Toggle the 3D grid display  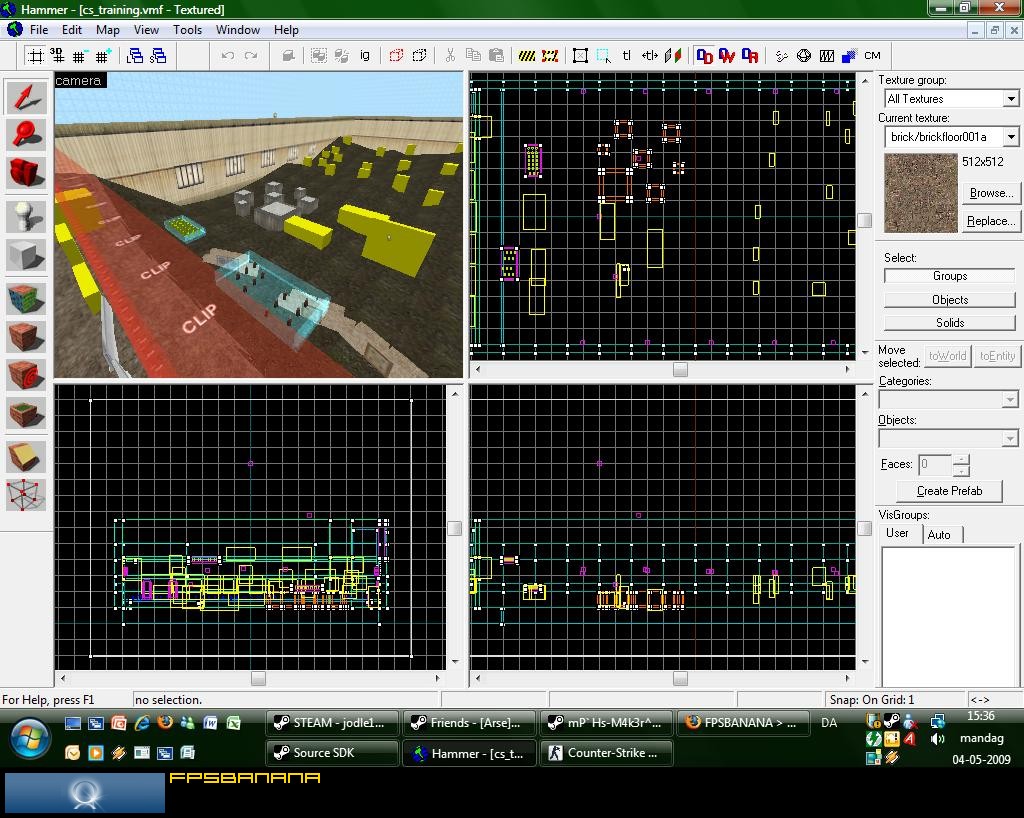57,56
